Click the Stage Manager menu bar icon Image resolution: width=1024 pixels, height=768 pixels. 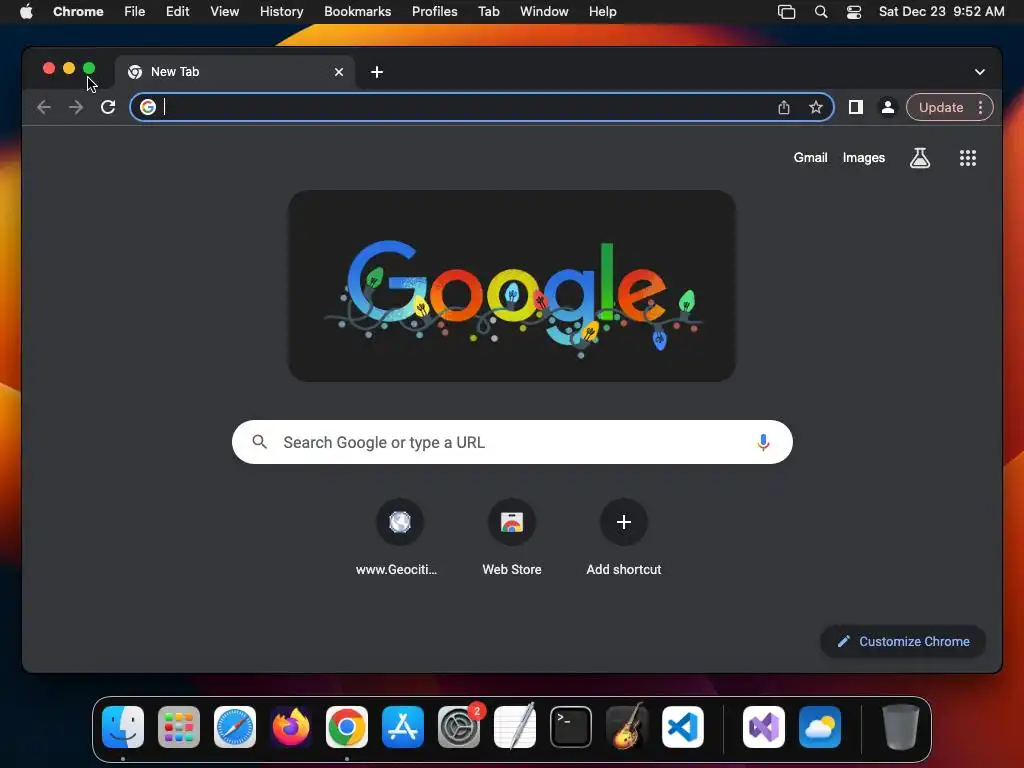point(786,11)
